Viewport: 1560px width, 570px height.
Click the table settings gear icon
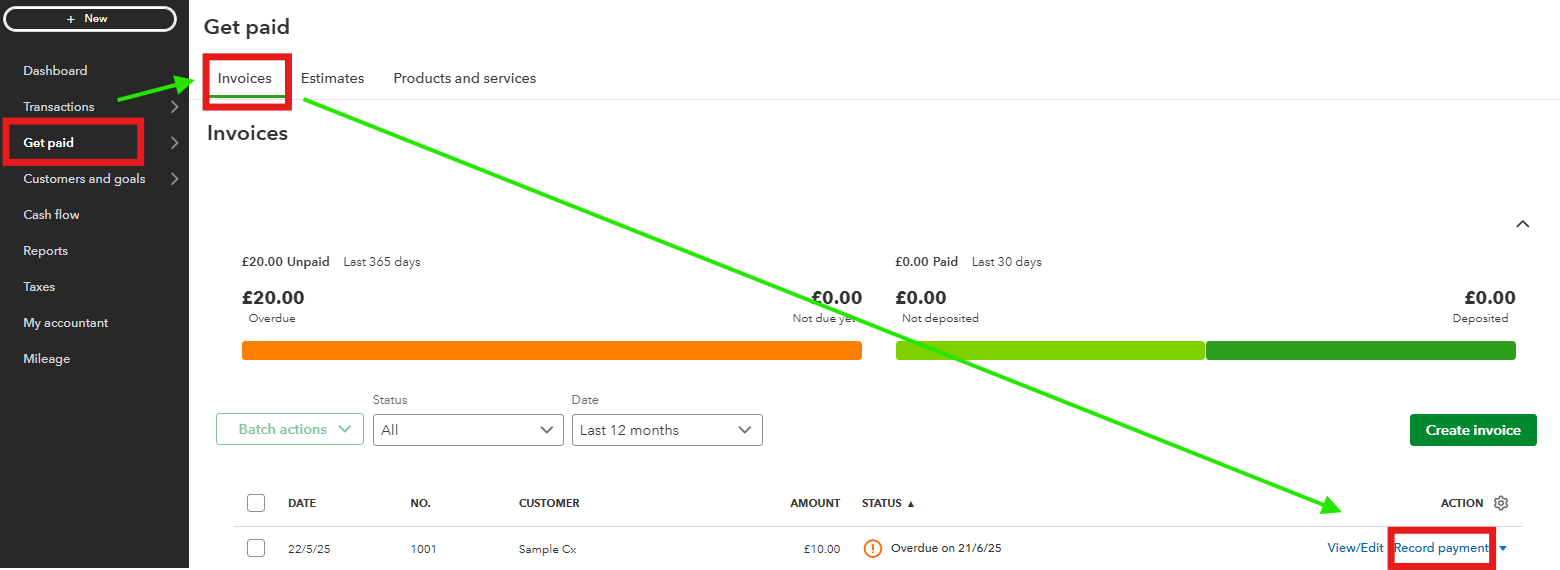tap(1500, 503)
